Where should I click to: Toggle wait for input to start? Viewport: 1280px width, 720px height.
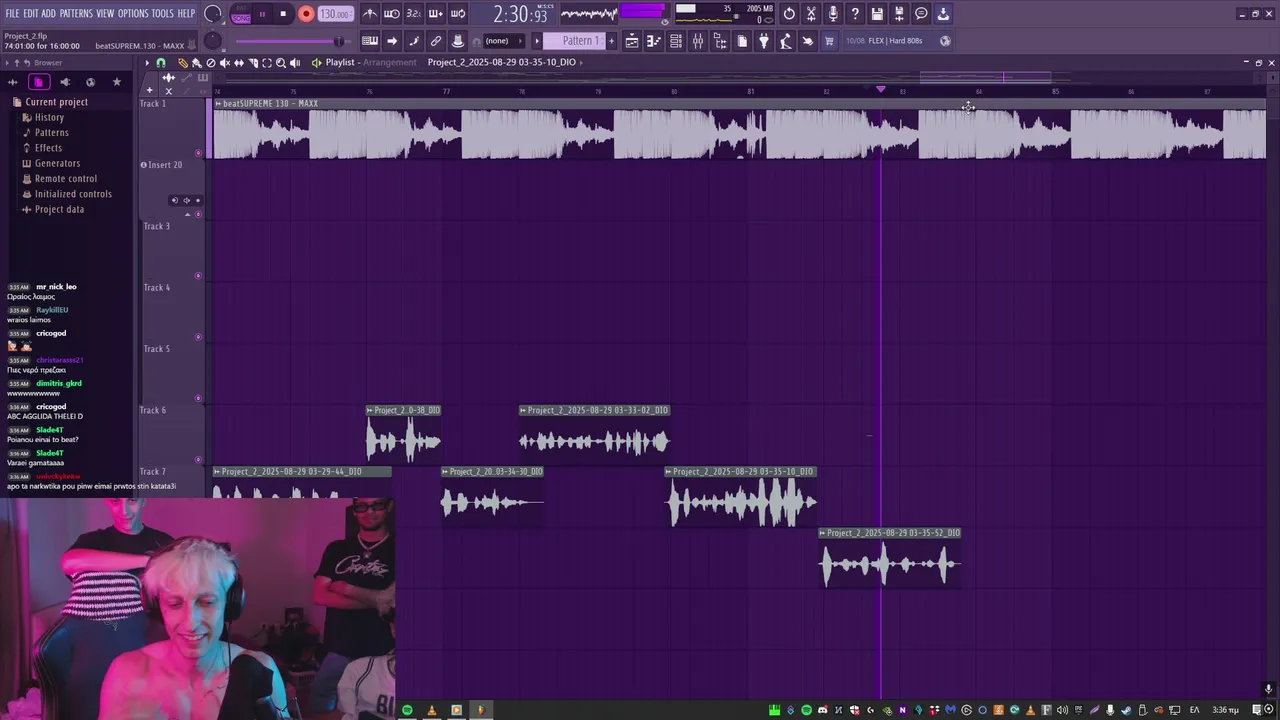[x=392, y=14]
